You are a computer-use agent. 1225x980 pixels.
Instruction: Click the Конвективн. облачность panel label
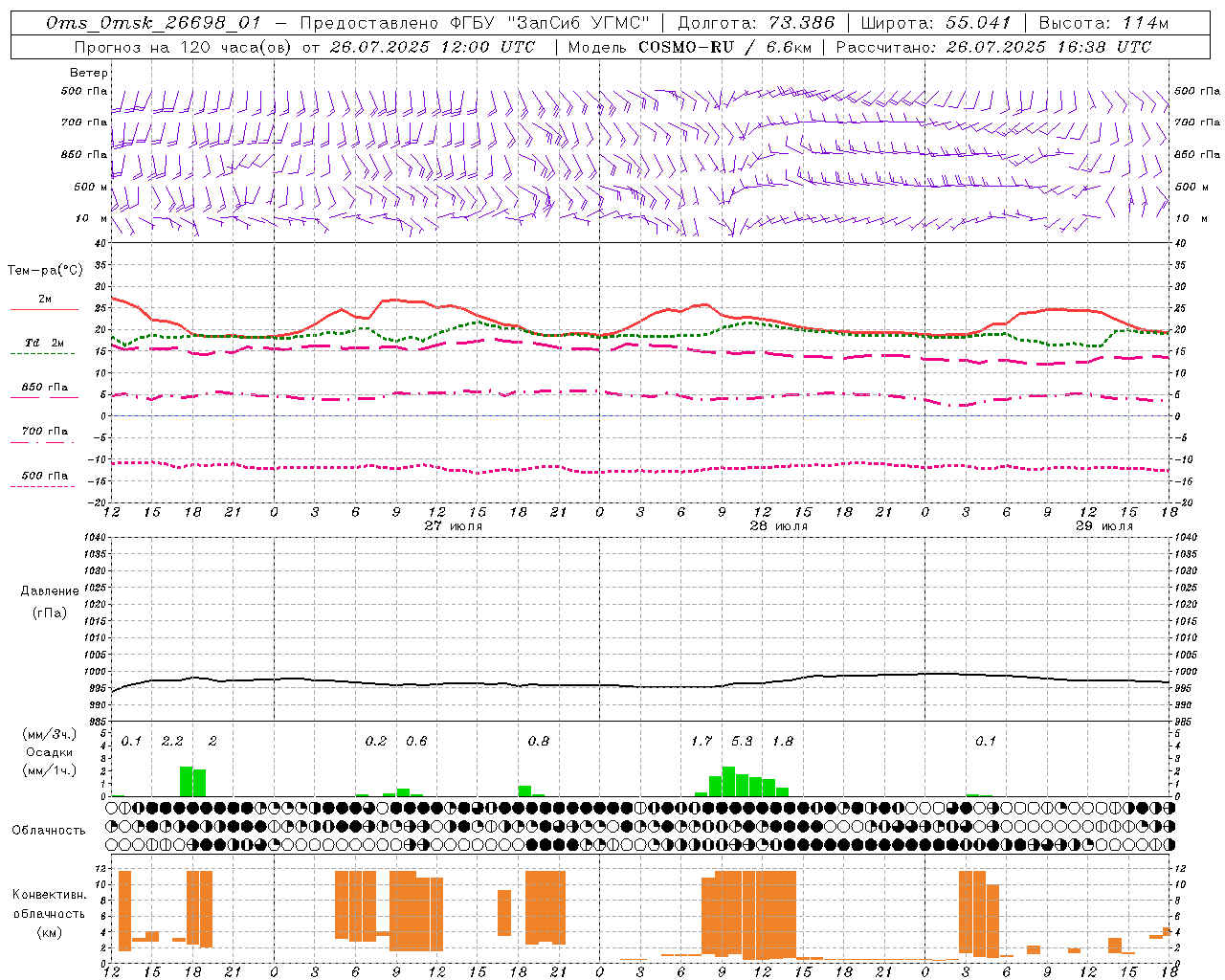coord(49,904)
